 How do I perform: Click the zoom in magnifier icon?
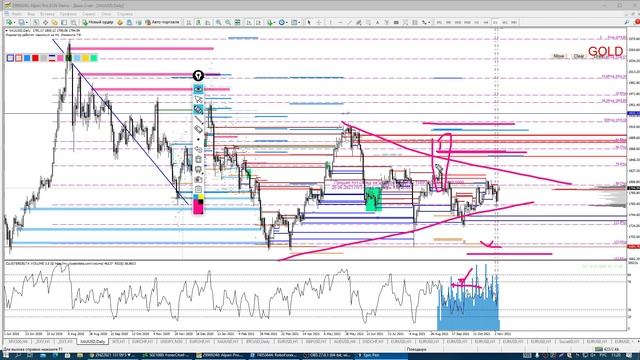[218, 22]
